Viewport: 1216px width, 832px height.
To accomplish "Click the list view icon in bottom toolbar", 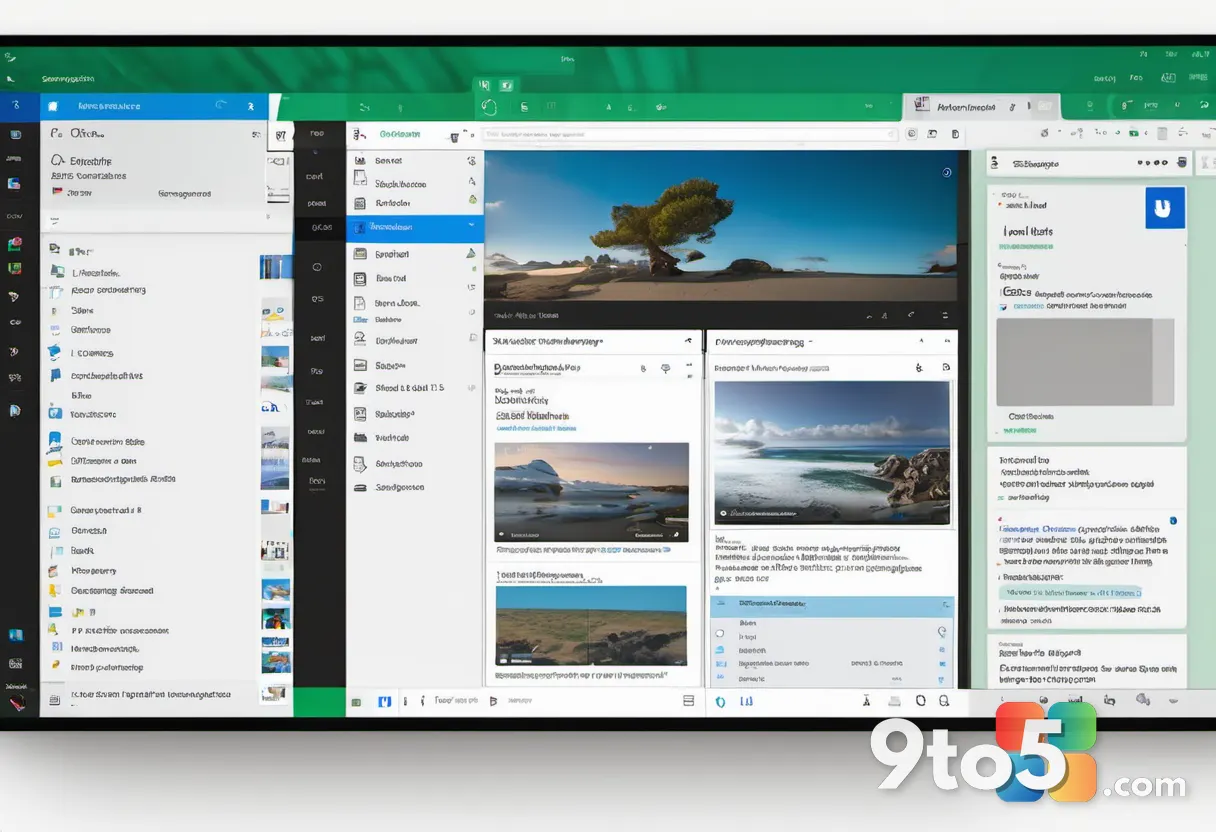I will [x=688, y=702].
